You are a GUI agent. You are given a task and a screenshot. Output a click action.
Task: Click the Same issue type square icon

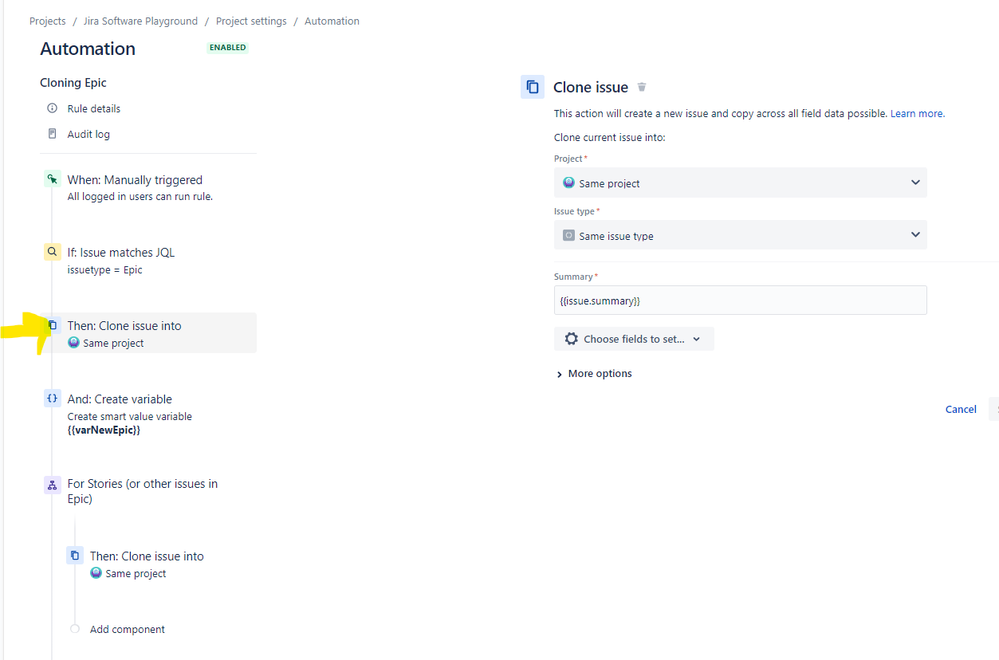569,236
